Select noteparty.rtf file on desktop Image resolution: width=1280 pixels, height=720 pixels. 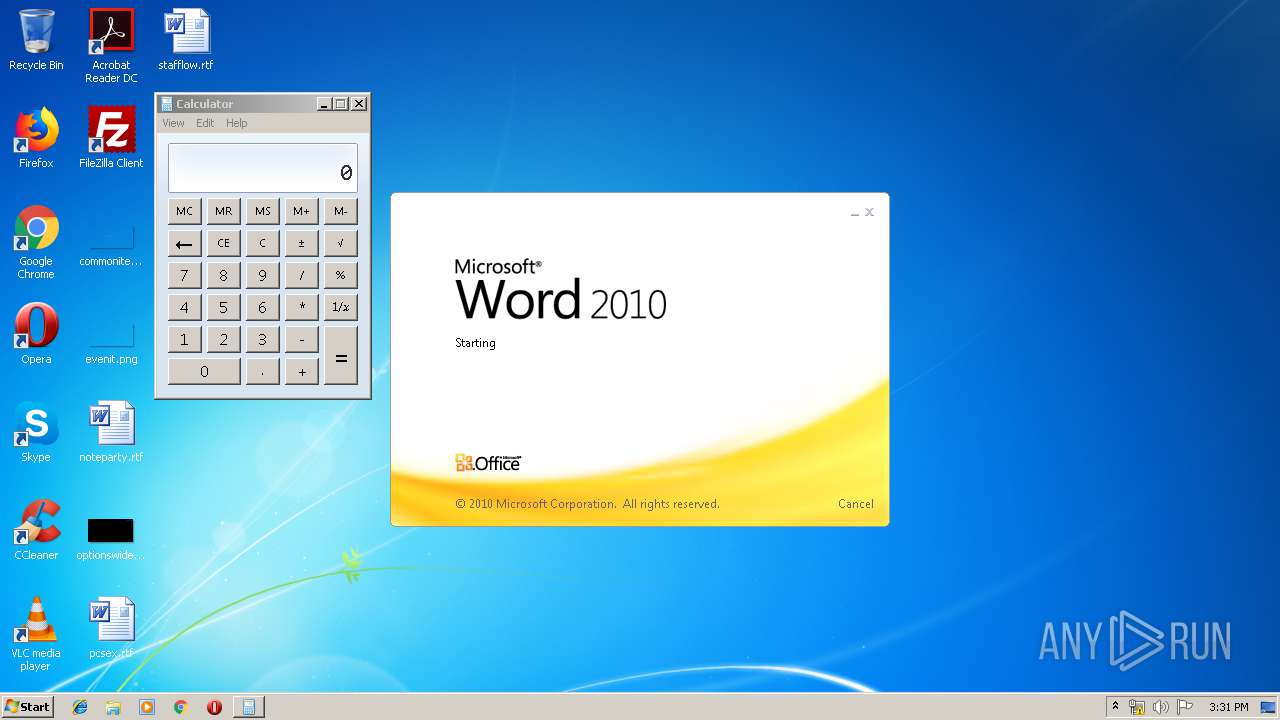coord(111,432)
